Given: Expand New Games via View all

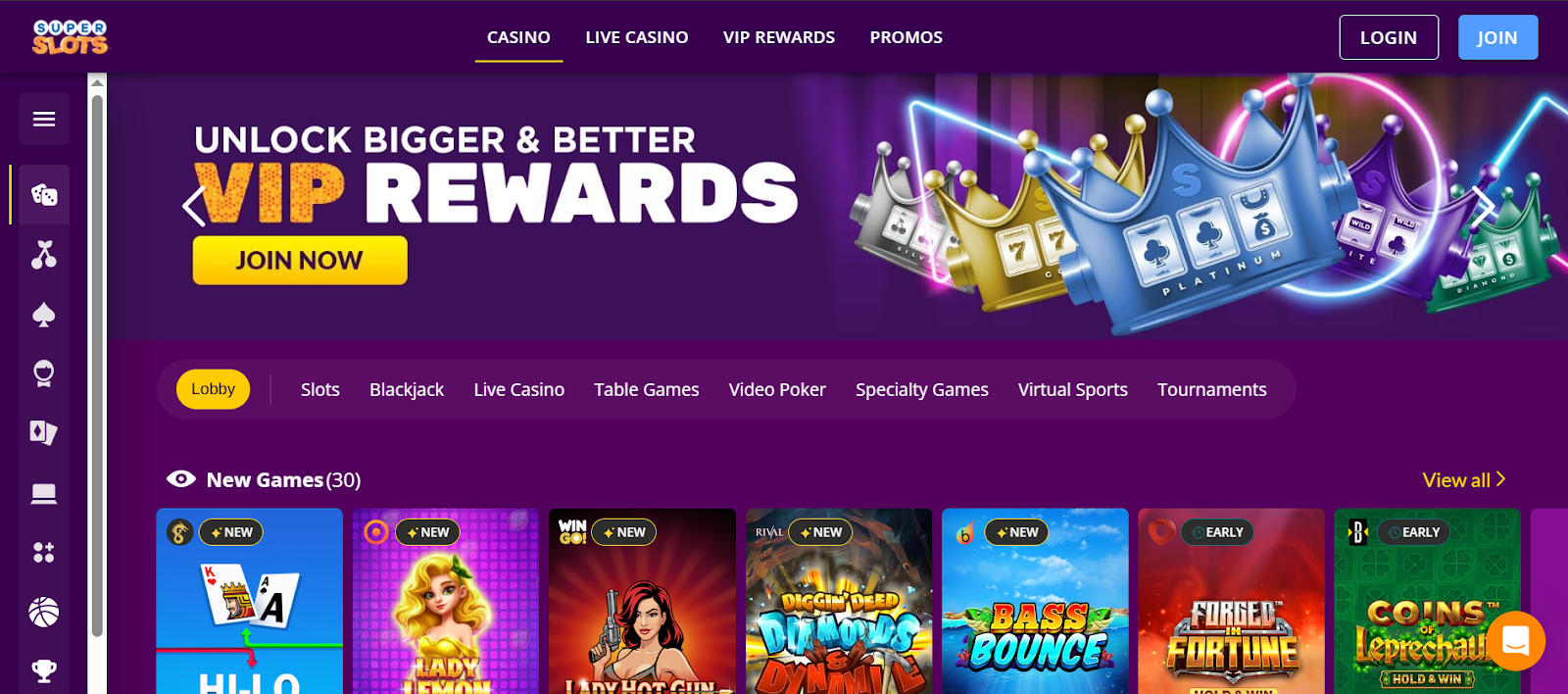Looking at the screenshot, I should (x=1464, y=480).
